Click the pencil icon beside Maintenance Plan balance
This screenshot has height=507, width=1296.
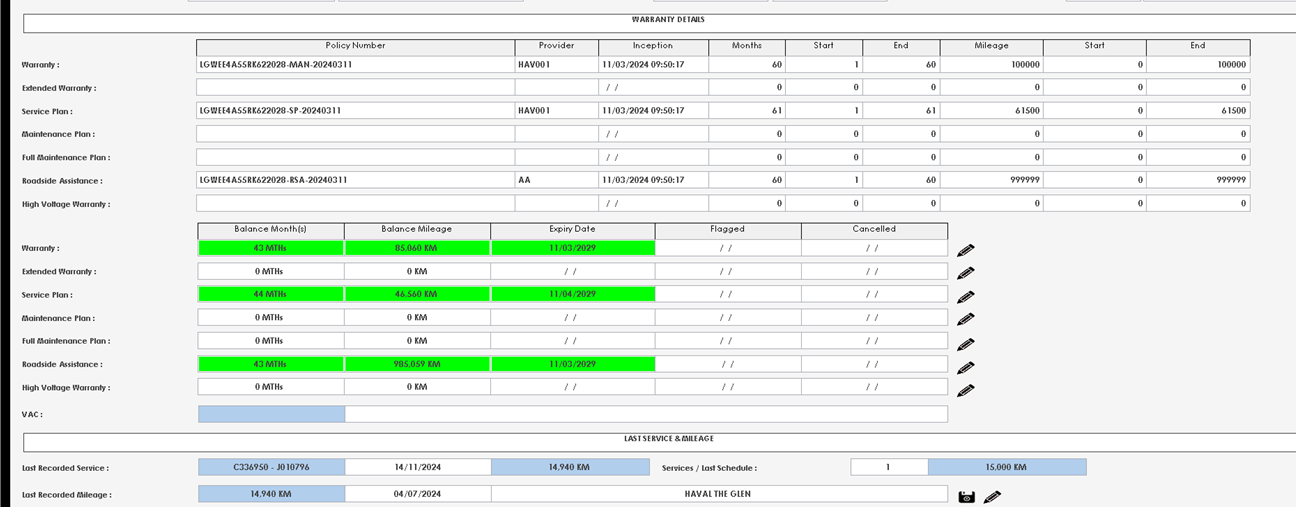coord(965,320)
